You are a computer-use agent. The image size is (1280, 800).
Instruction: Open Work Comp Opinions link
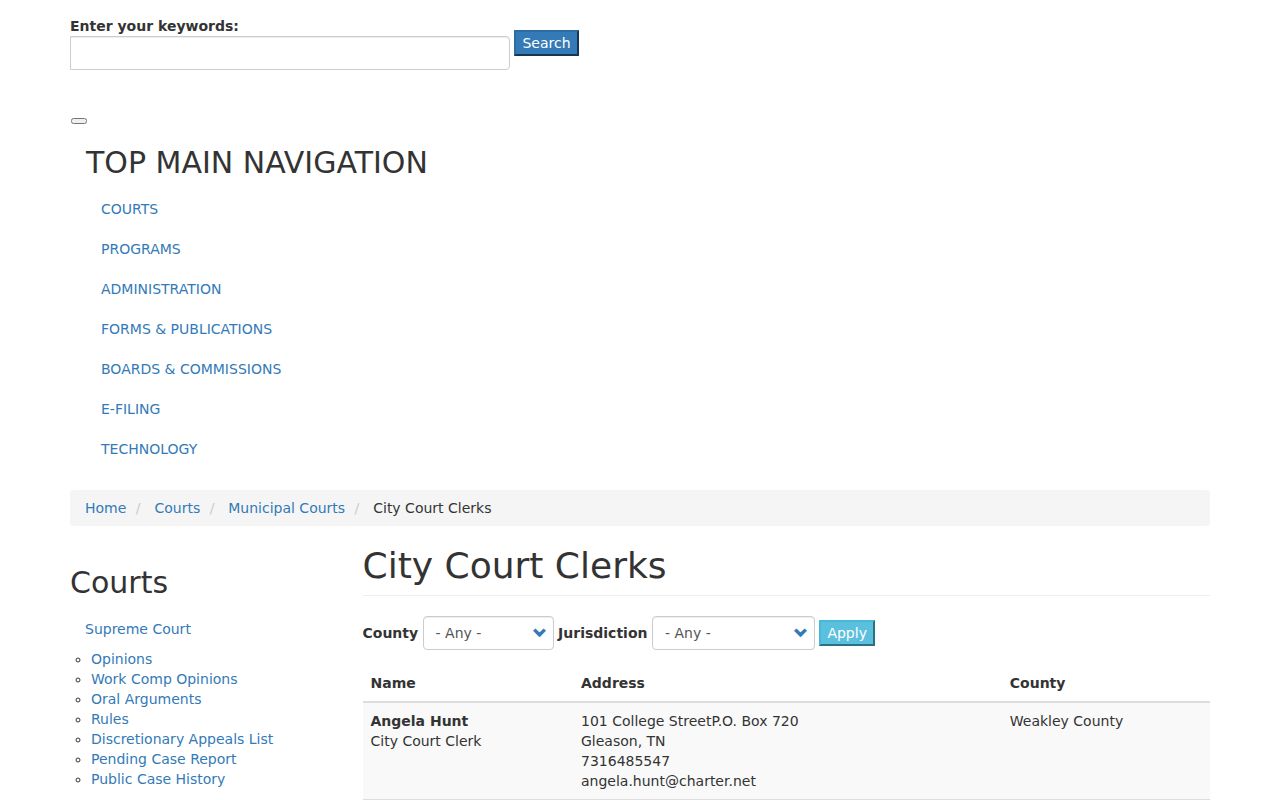tap(164, 679)
